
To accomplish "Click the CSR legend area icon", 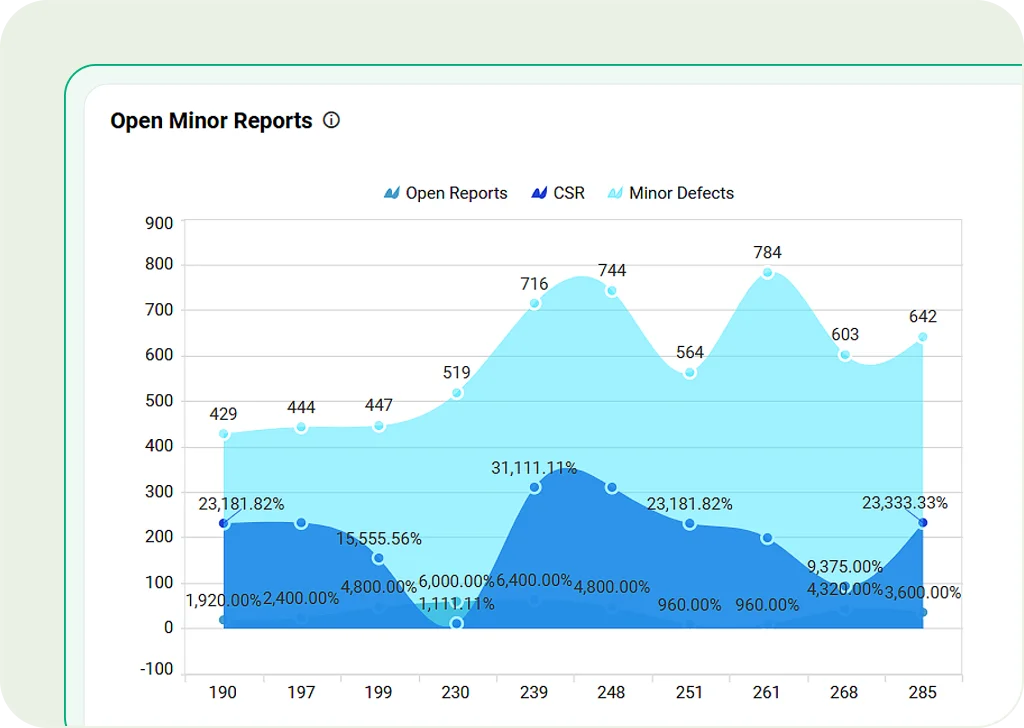I will coord(540,193).
